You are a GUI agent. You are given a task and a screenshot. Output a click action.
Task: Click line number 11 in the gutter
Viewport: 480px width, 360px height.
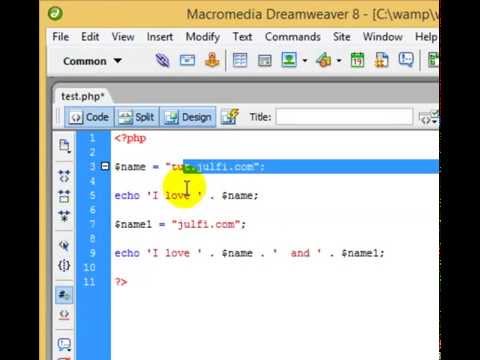tap(89, 282)
